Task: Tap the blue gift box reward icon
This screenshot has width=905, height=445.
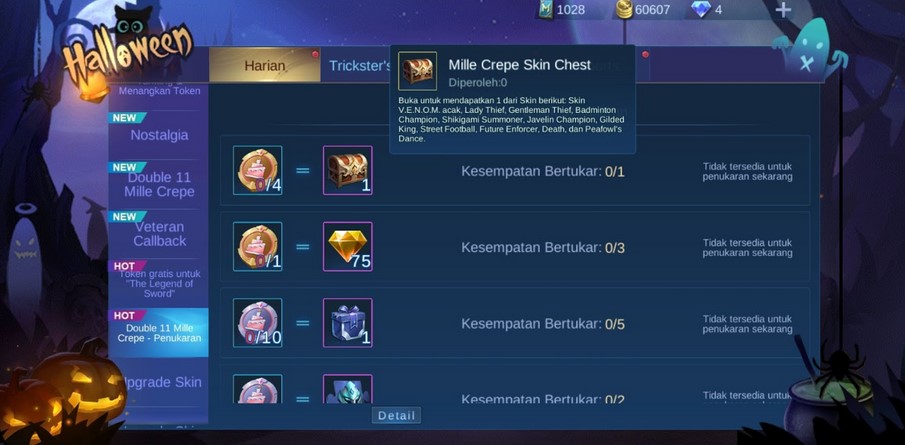Action: click(347, 323)
